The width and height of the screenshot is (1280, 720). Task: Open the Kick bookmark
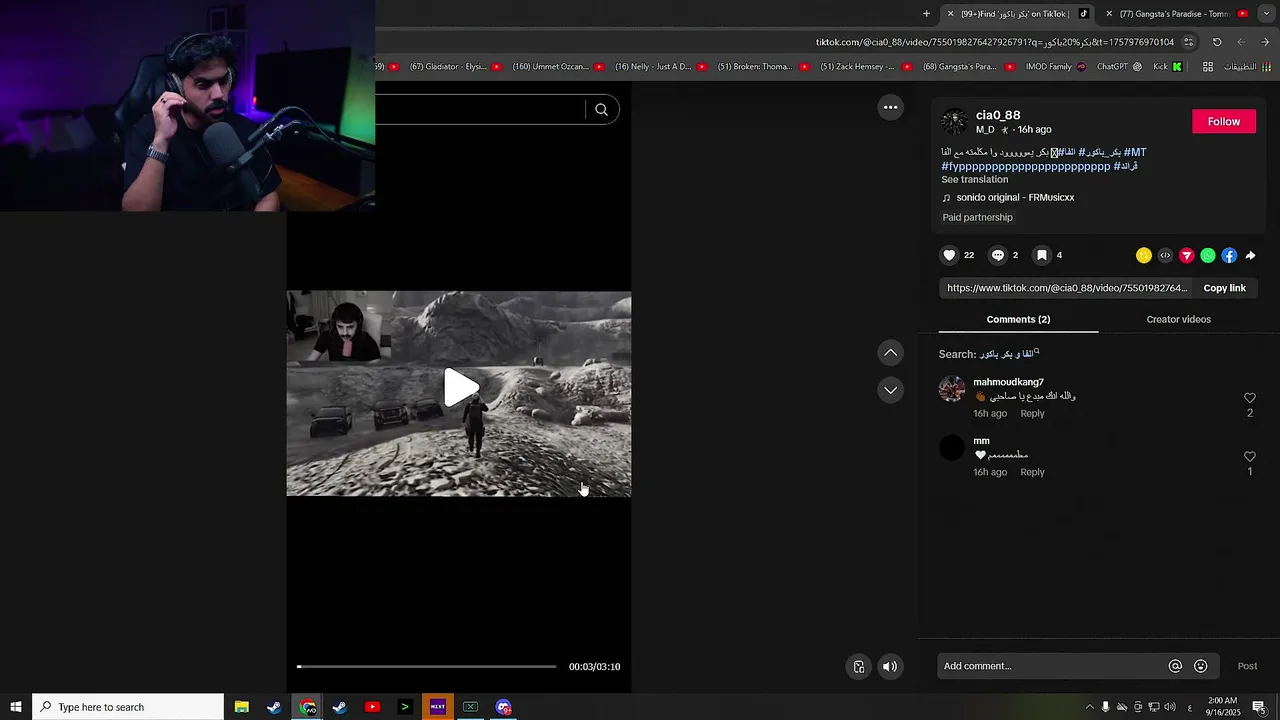coord(1167,67)
